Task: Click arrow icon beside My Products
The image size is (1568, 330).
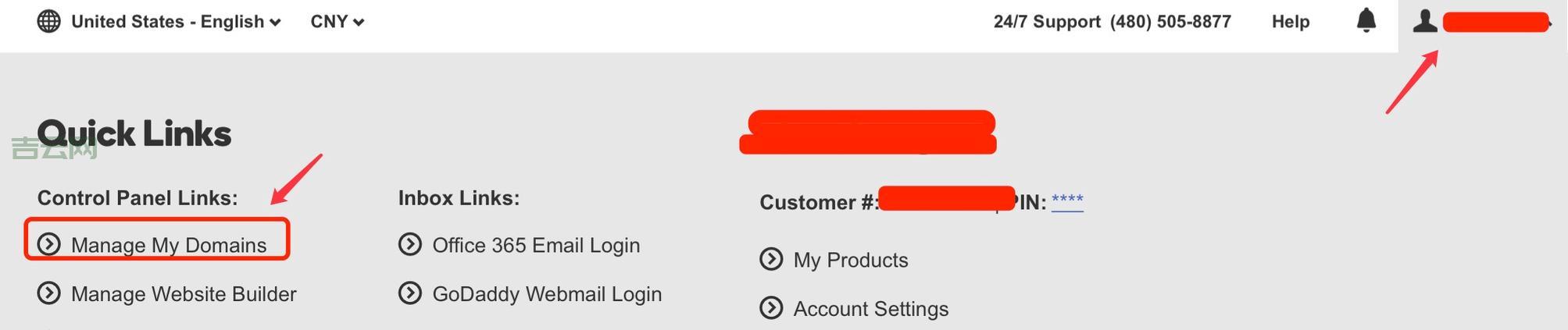Action: pos(771,259)
